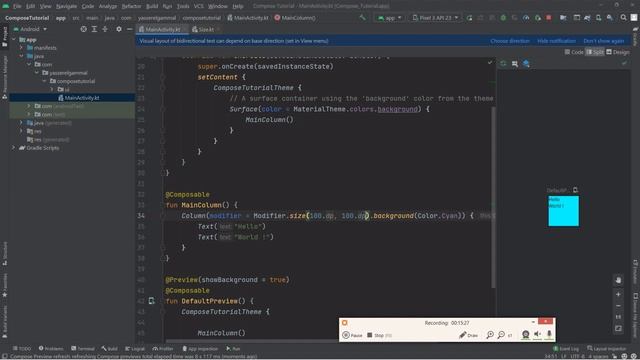
Task: Click Expand All icon in Project panel
Action: click(x=94, y=29)
